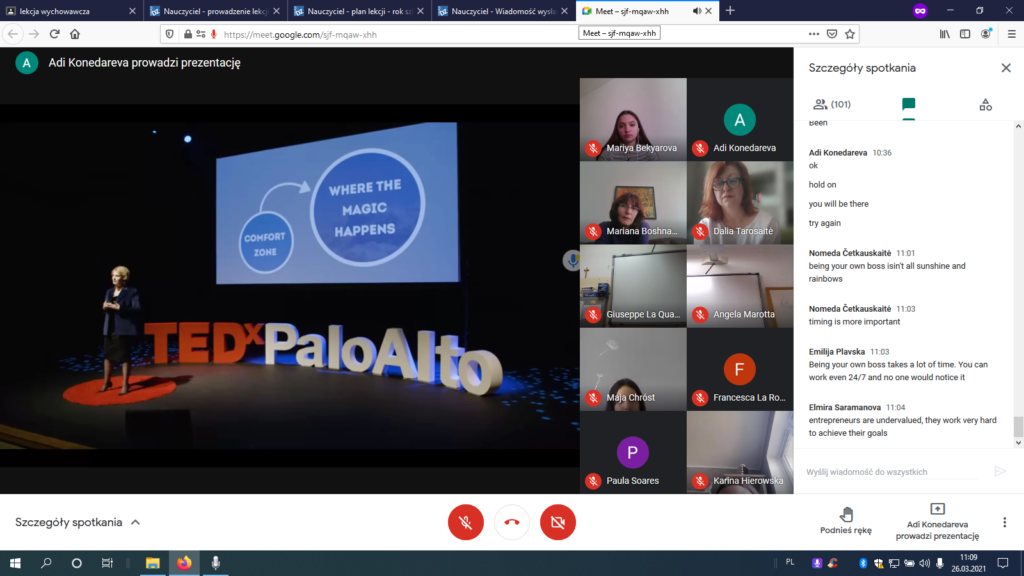Open the three-dot more options menu
The height and width of the screenshot is (576, 1024).
1004,522
